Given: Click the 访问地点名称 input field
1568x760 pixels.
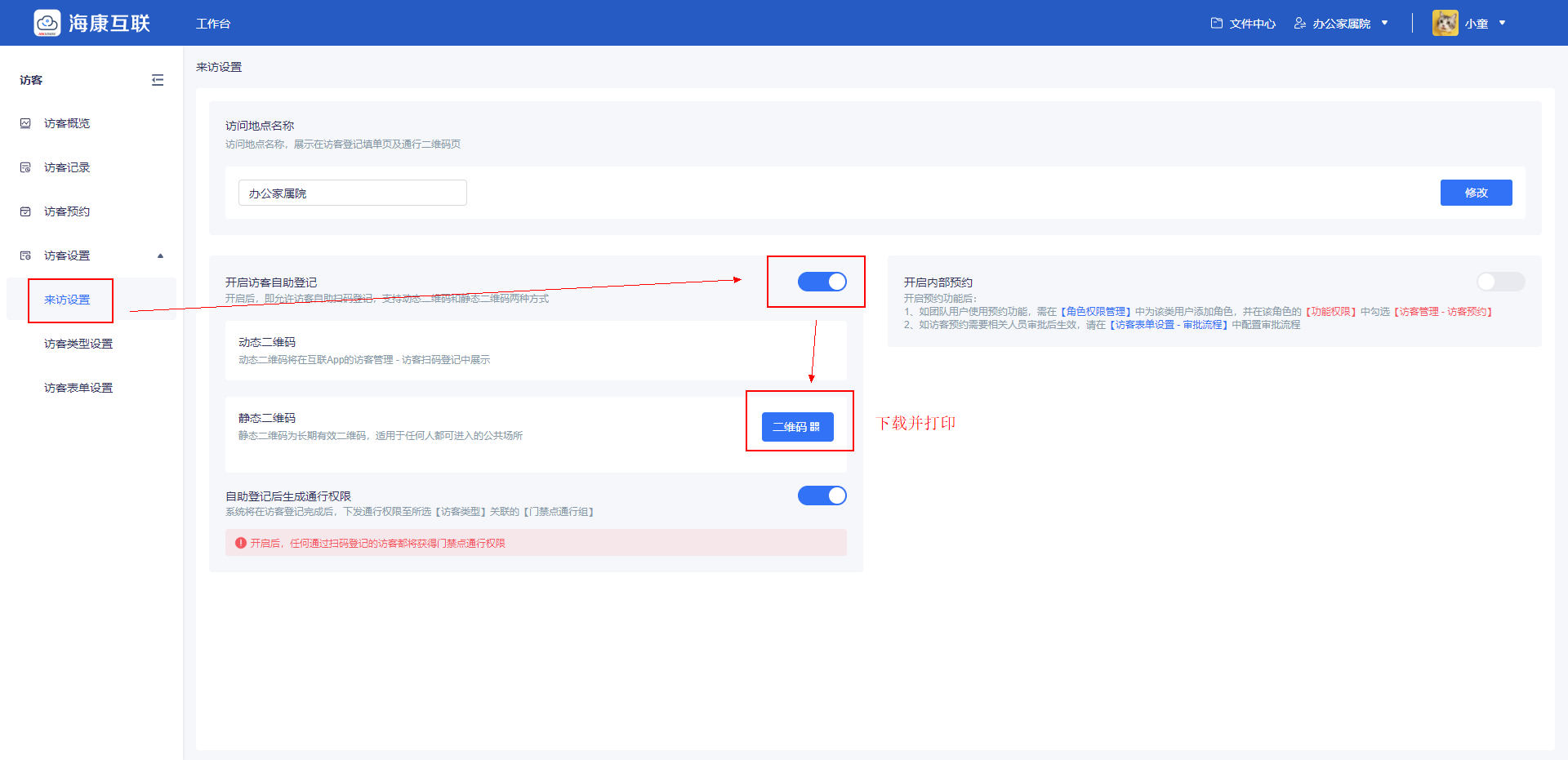Looking at the screenshot, I should 352,193.
